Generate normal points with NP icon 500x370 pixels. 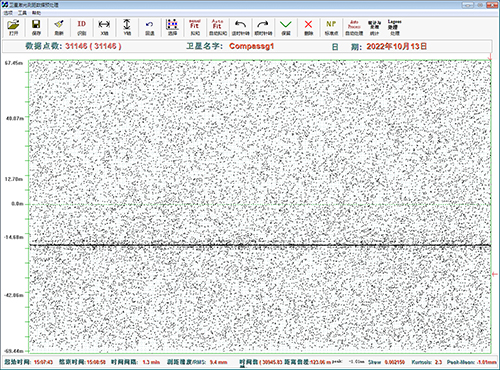331,27
